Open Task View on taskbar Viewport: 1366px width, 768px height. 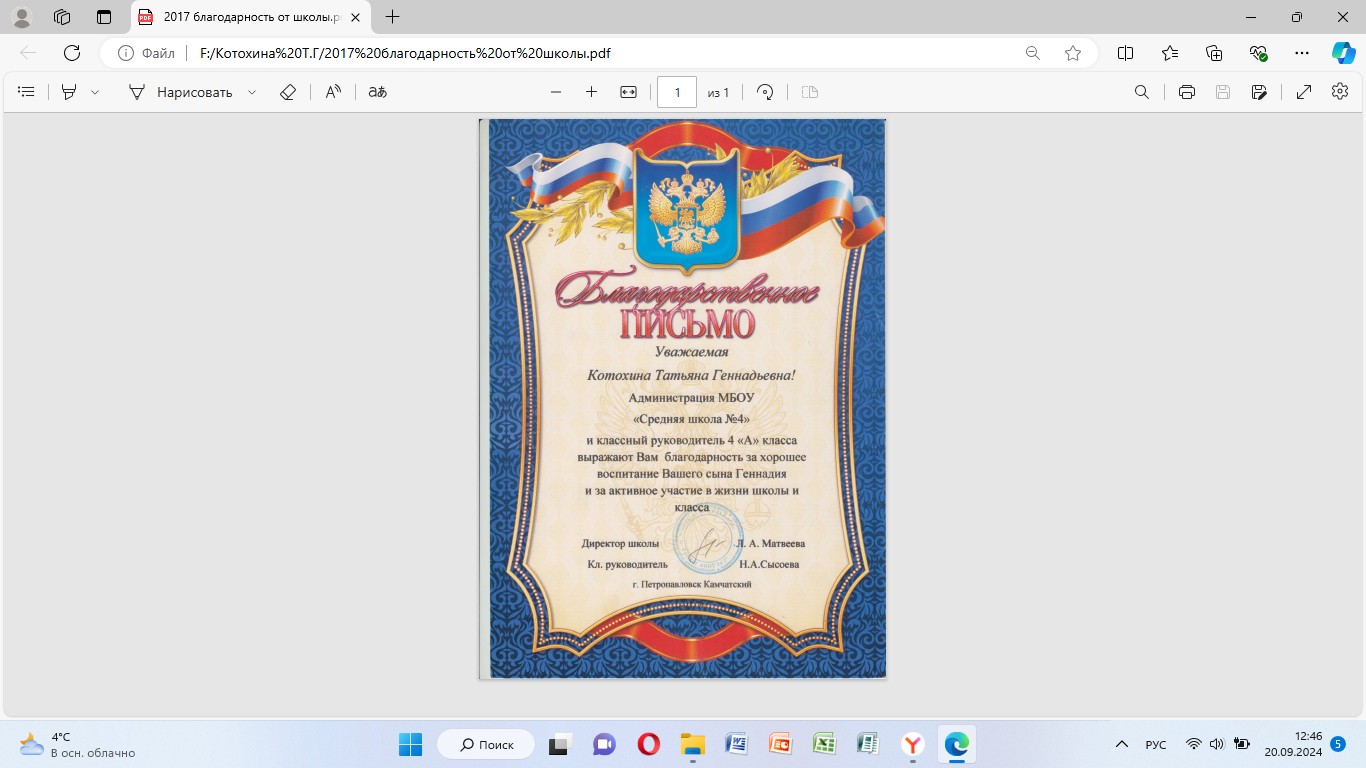(x=560, y=744)
